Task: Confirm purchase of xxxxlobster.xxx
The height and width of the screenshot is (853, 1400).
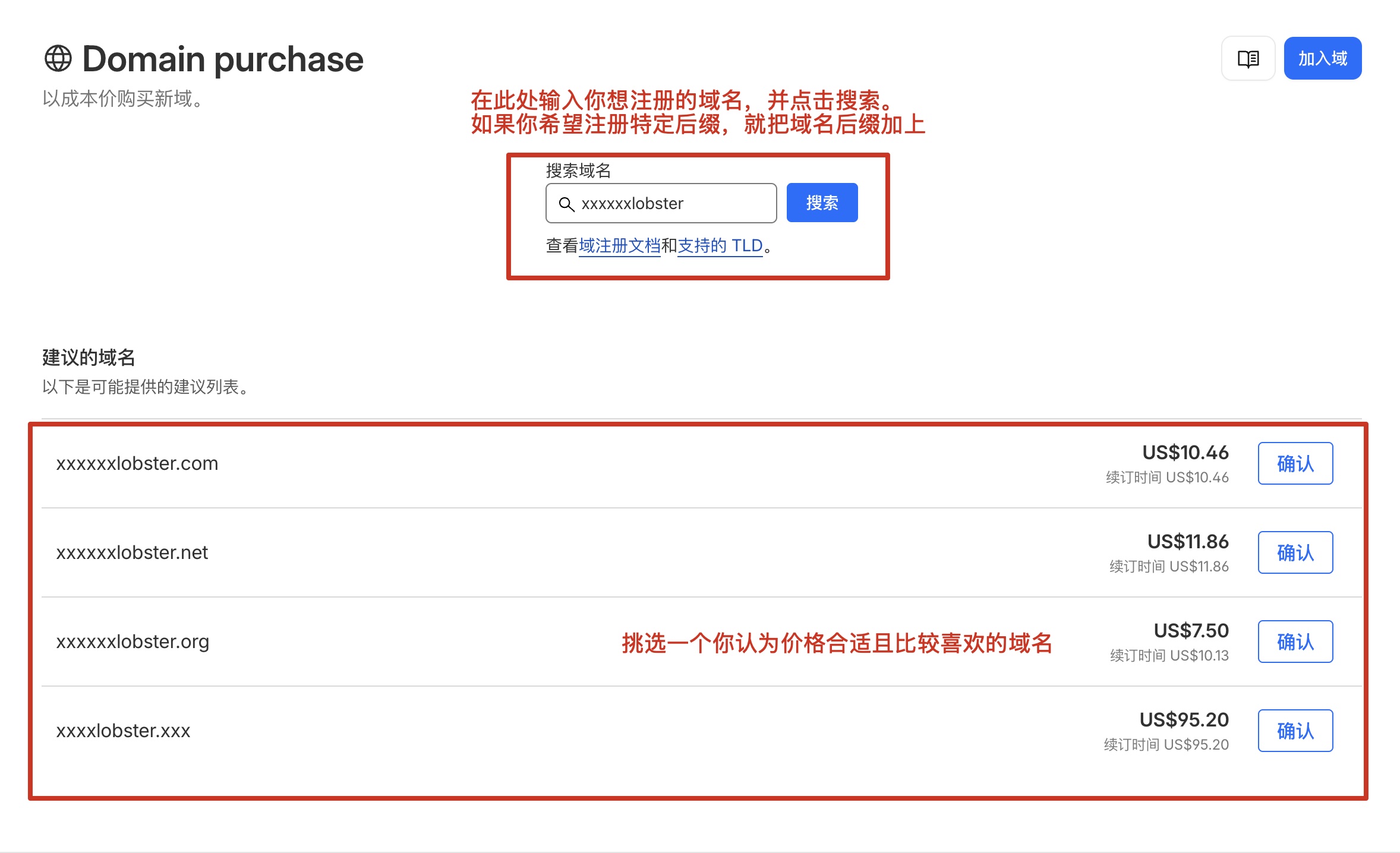Action: tap(1295, 731)
